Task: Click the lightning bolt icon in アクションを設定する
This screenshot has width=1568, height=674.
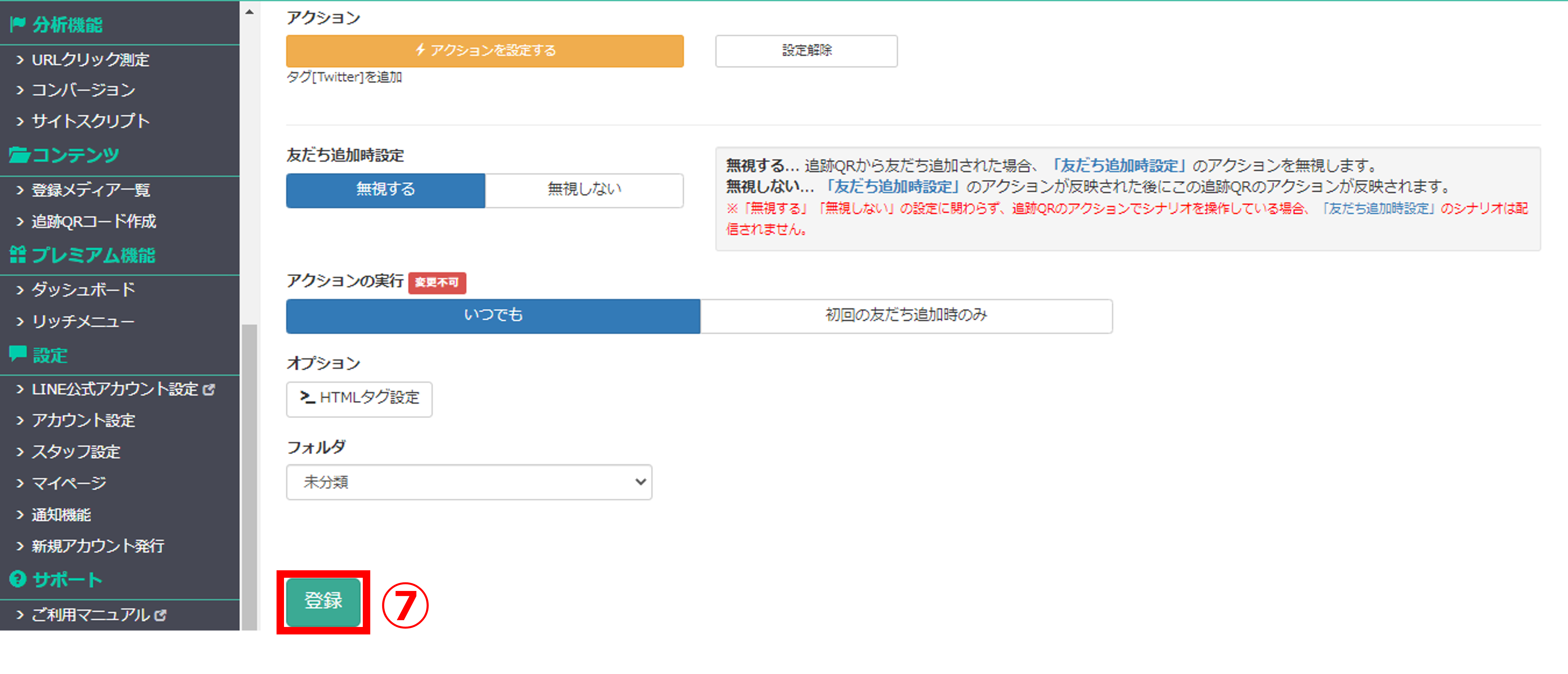Action: click(x=420, y=50)
